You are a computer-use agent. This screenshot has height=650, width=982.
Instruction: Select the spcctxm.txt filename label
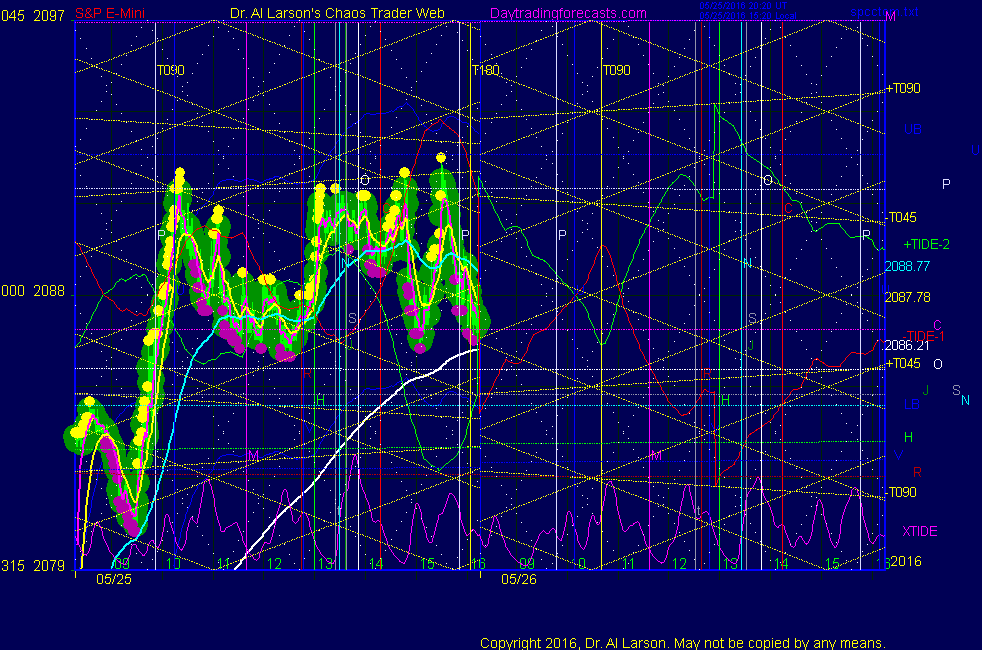pyautogui.click(x=884, y=12)
